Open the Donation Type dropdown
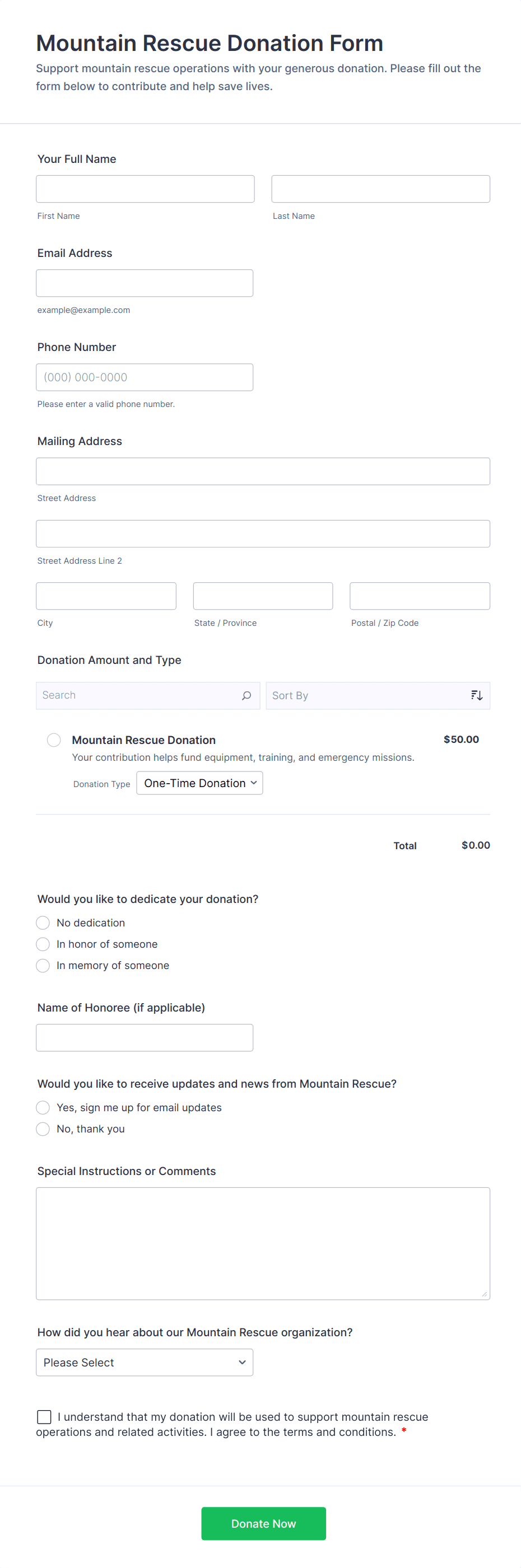Screen dimensions: 521x1568 tap(199, 783)
